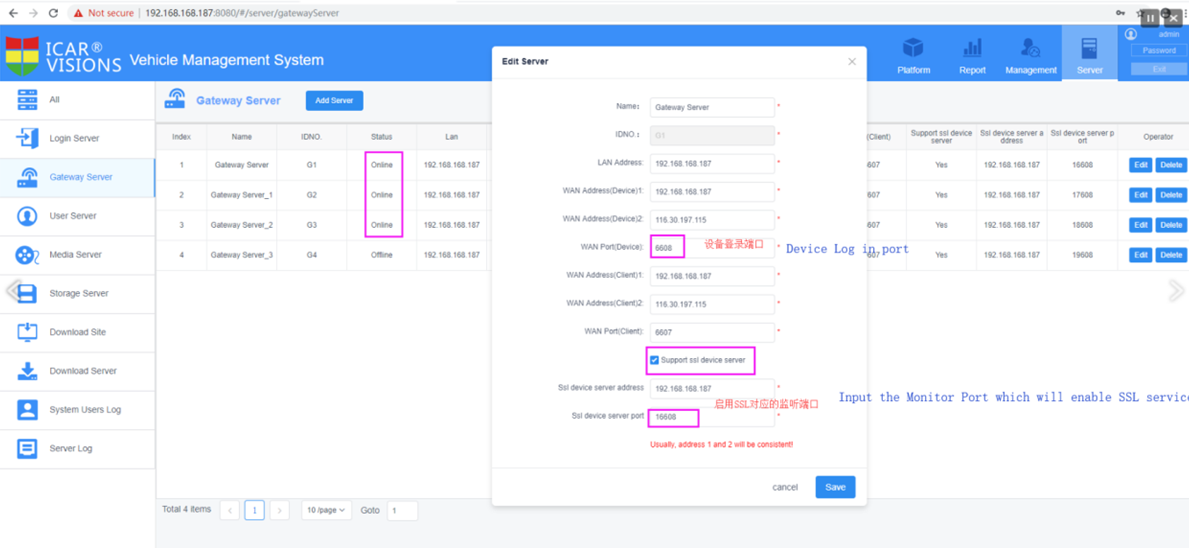Click the WAN Address(Device)2 field

pos(712,220)
